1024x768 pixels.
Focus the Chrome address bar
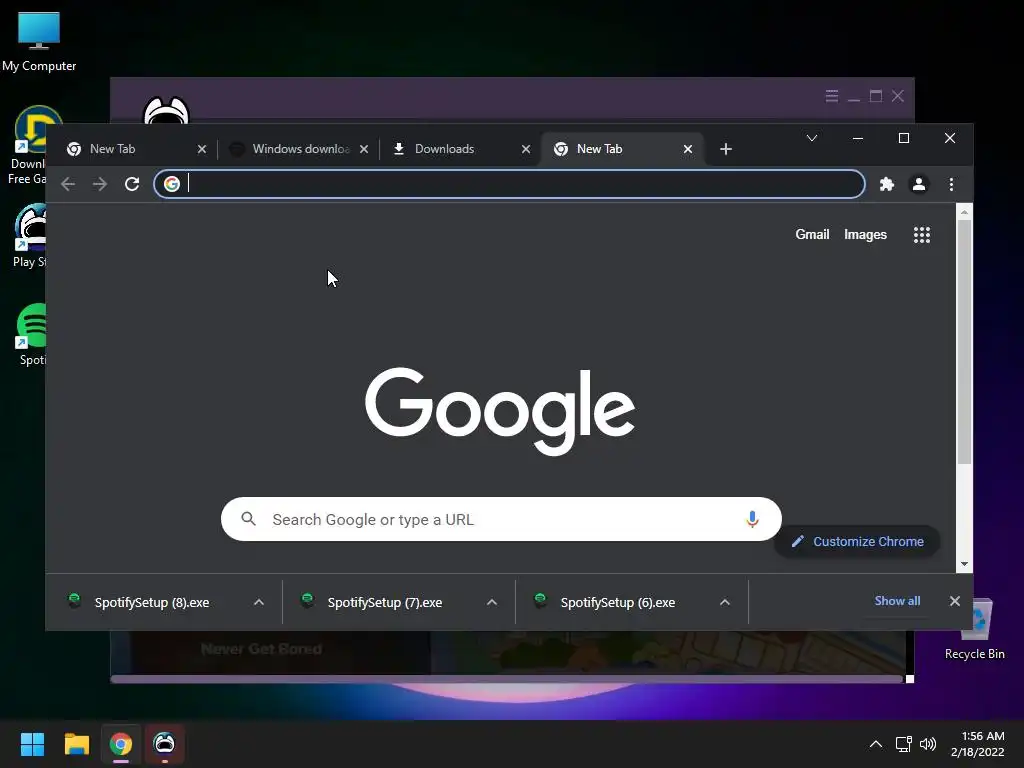(509, 184)
